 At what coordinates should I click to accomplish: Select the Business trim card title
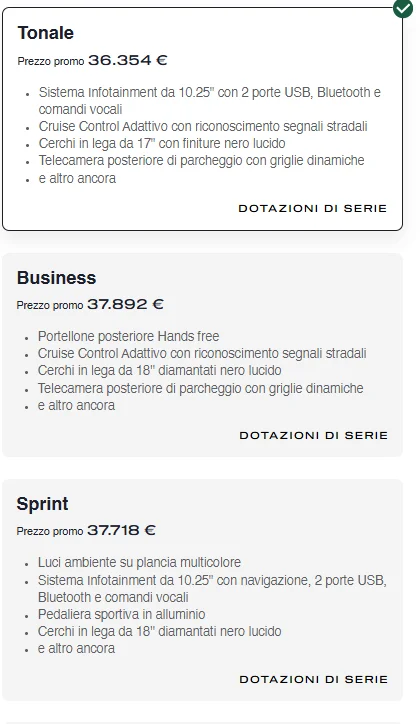click(56, 278)
